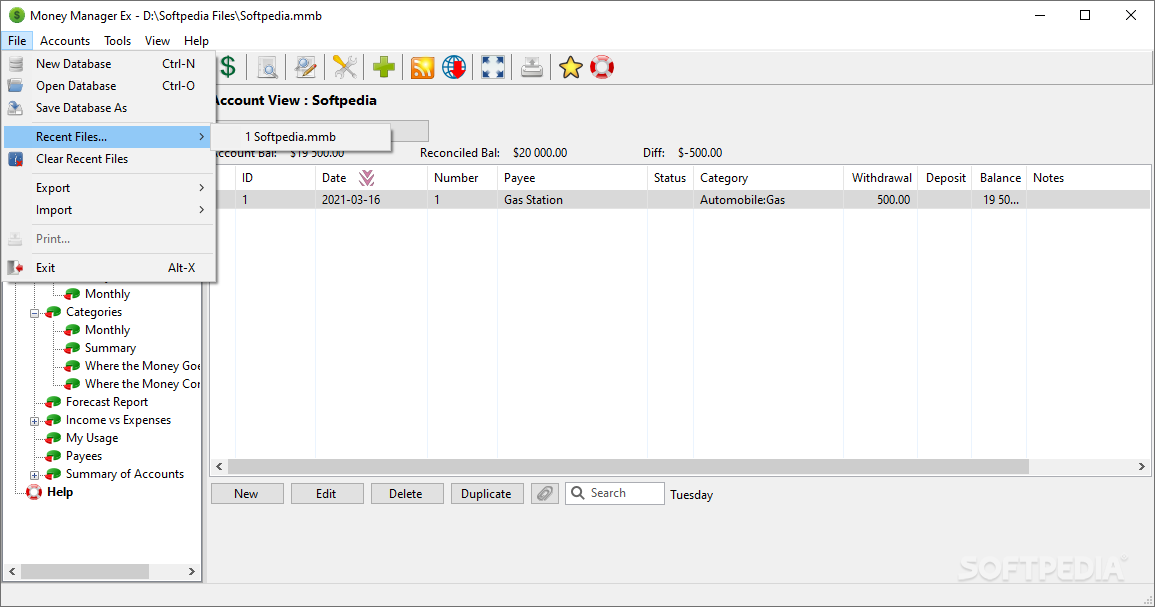Click the My Usage pie icon
This screenshot has height=607, width=1155.
point(53,438)
